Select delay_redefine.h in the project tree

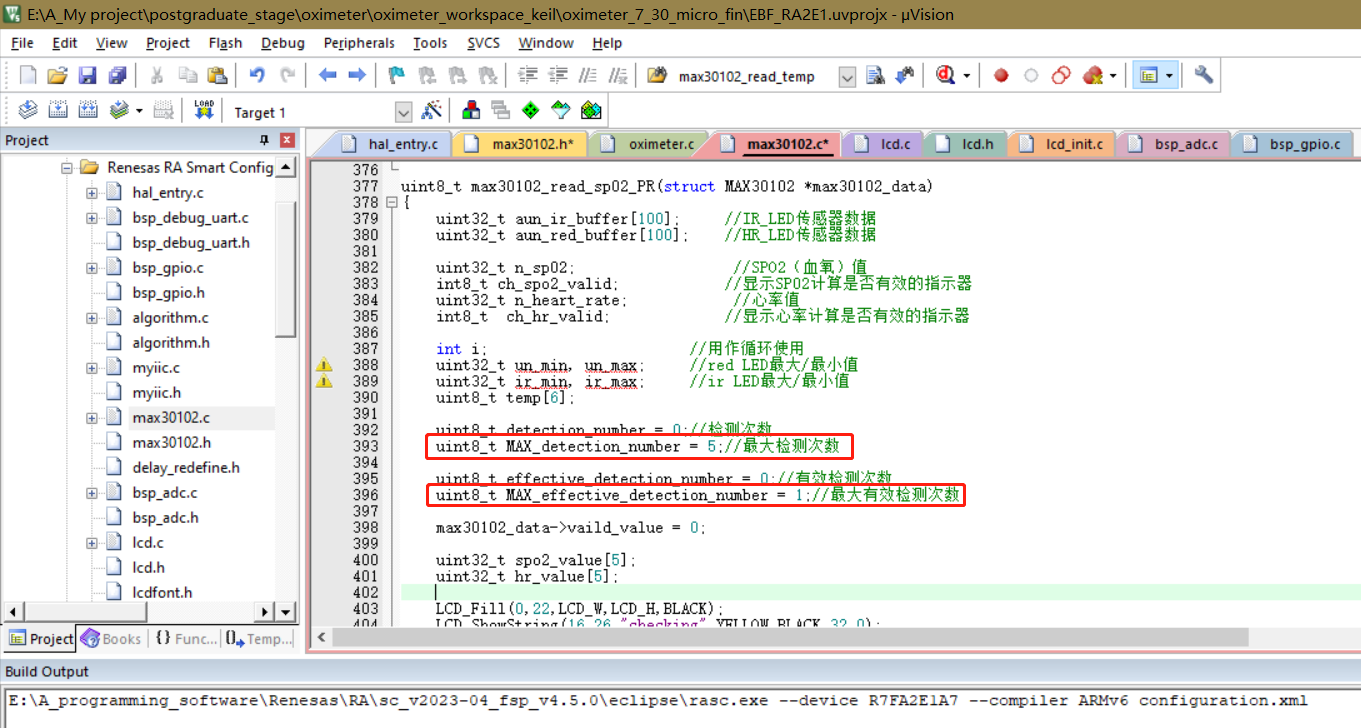(x=186, y=468)
